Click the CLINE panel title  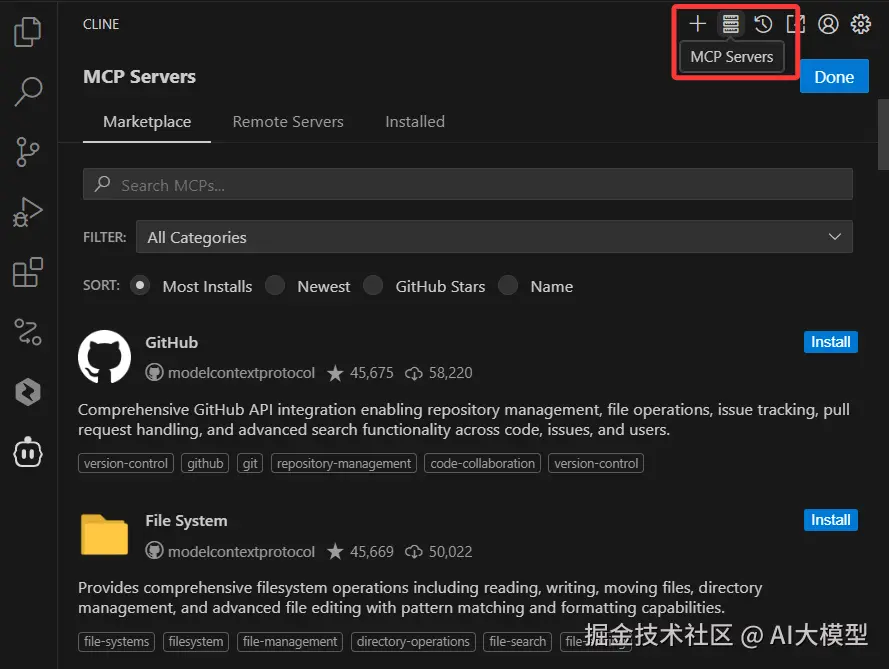tap(101, 24)
